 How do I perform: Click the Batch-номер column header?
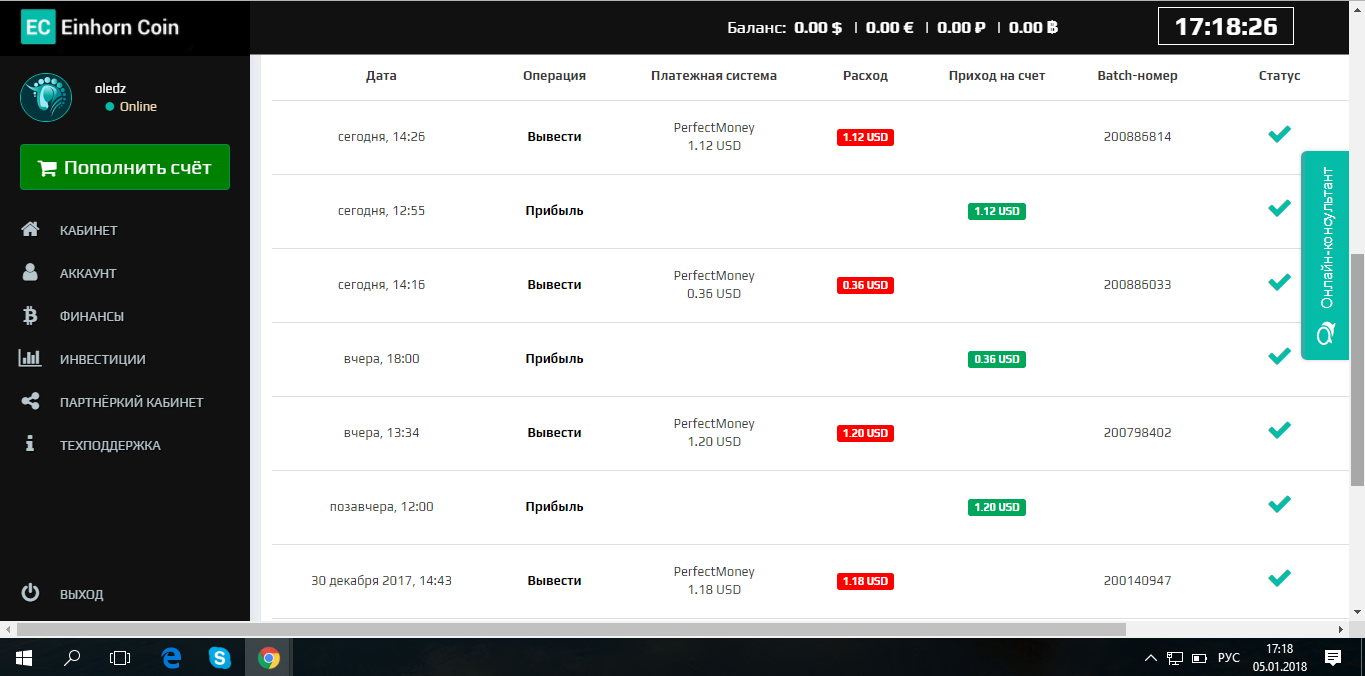pyautogui.click(x=1137, y=76)
